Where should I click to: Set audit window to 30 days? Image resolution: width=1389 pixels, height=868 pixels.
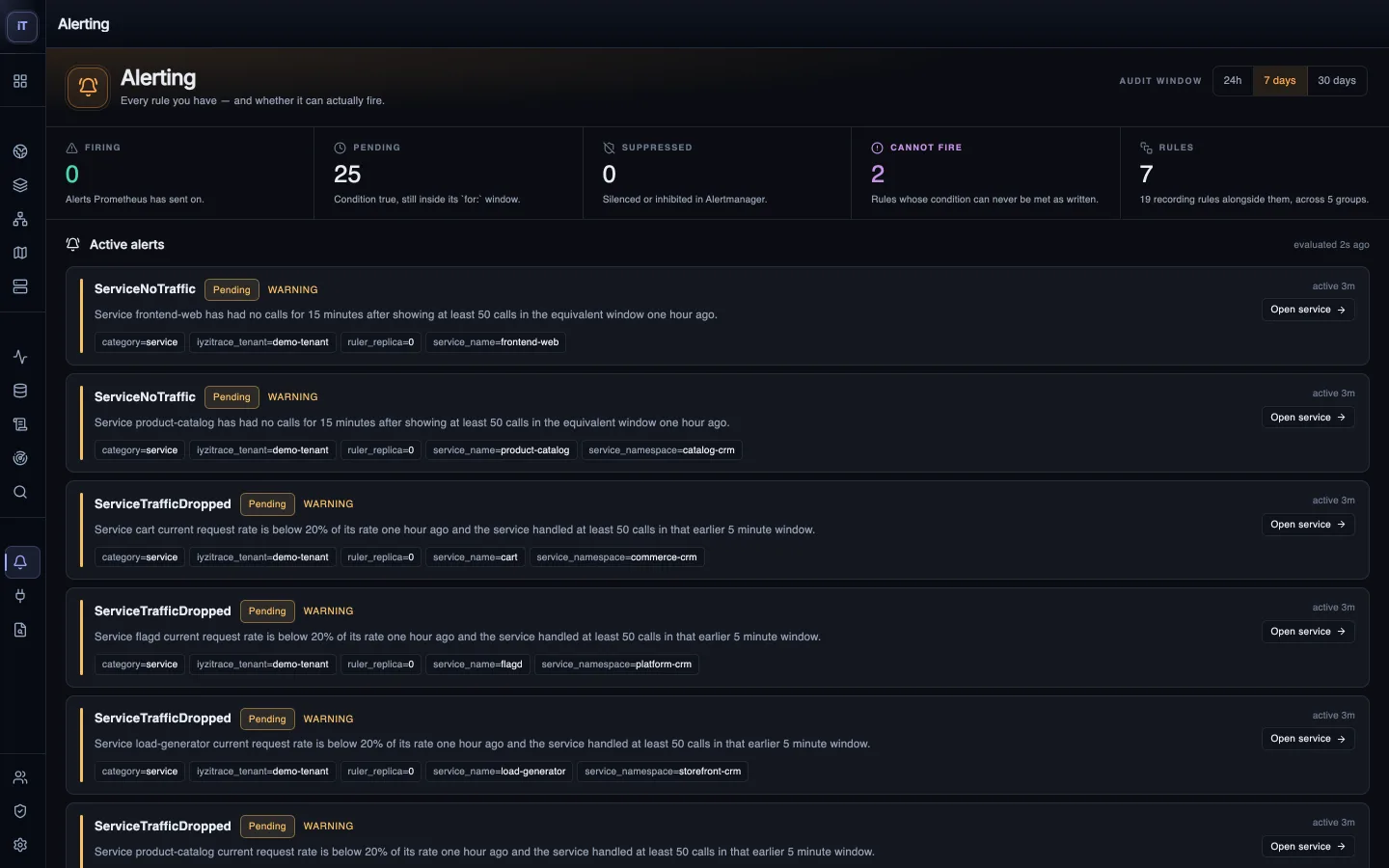(1337, 81)
